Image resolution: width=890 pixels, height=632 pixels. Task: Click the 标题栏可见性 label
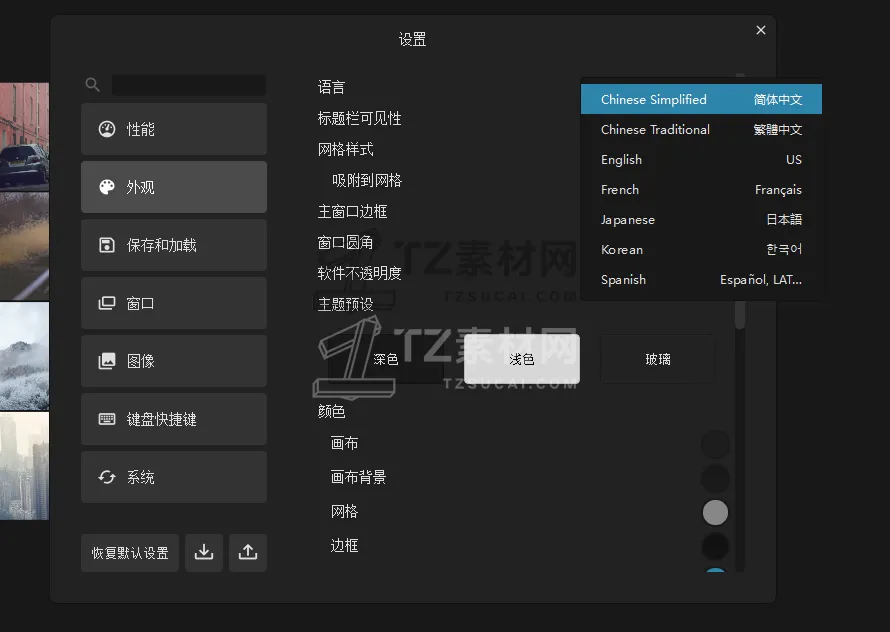point(359,118)
